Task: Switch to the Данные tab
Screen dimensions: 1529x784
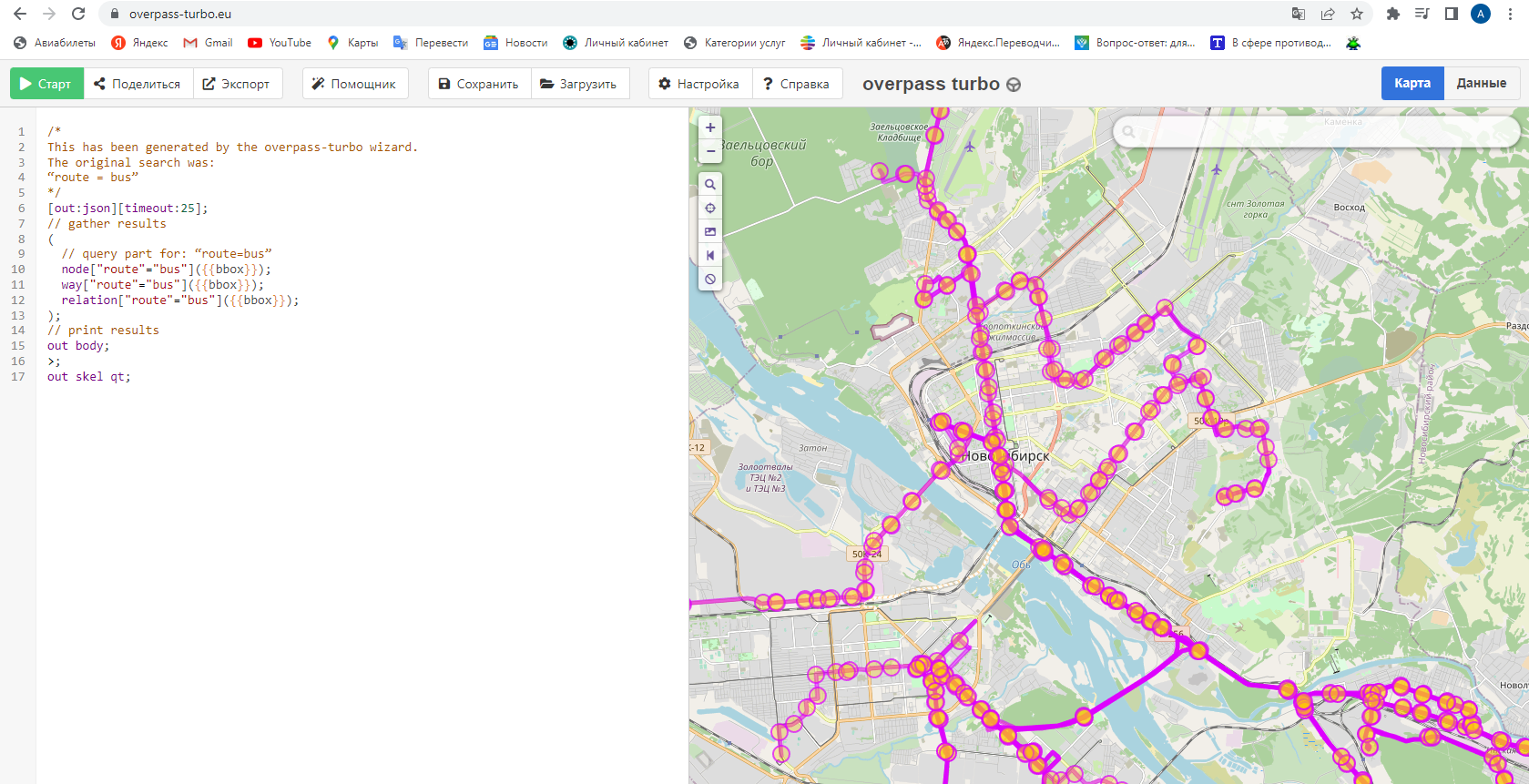Action: [1481, 83]
